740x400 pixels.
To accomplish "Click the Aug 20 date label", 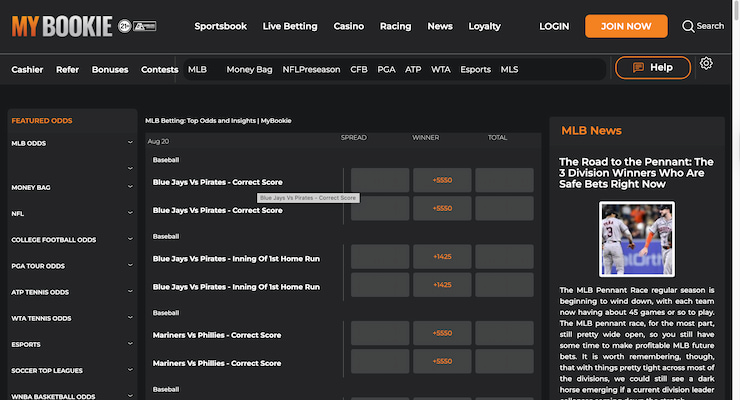I will 158,141.
